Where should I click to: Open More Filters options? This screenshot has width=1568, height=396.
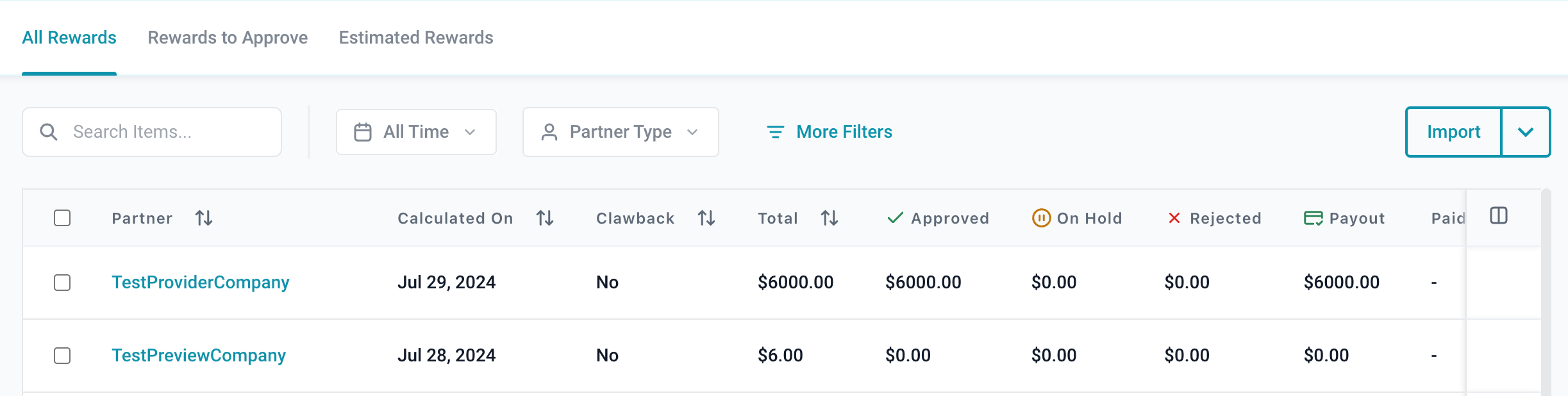[830, 132]
